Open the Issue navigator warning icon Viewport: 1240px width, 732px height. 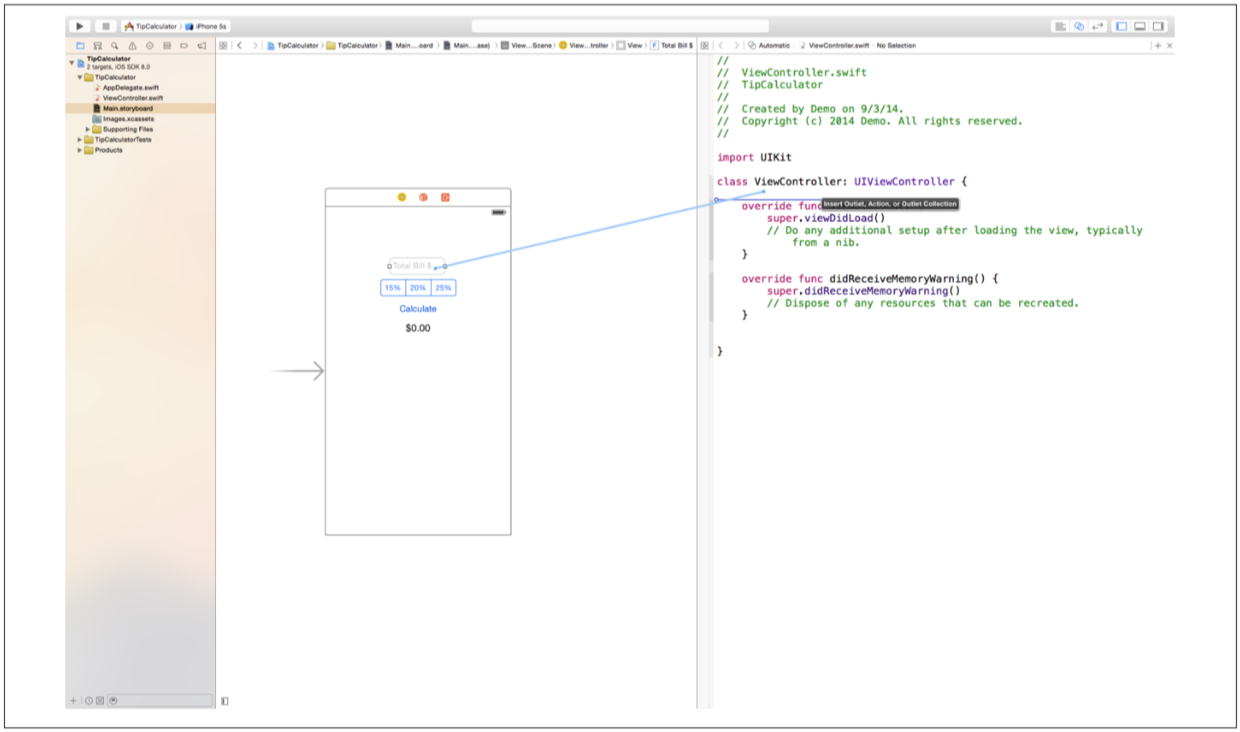[x=132, y=46]
